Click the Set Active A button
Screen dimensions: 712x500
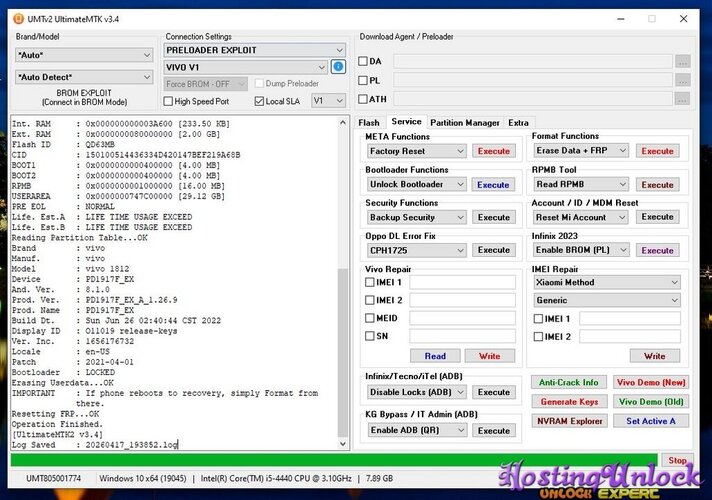[x=651, y=421]
